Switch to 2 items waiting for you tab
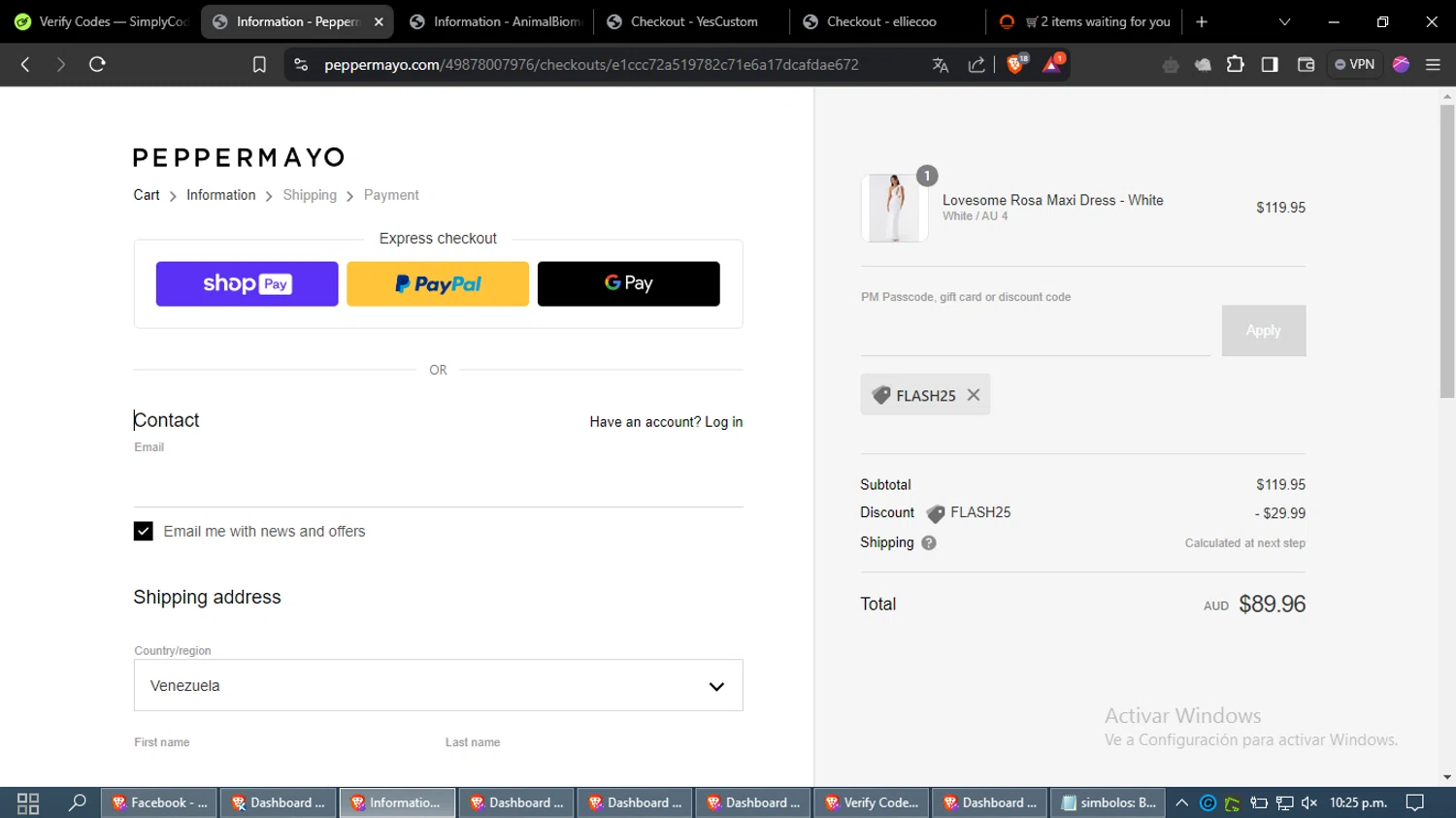 point(1084,21)
